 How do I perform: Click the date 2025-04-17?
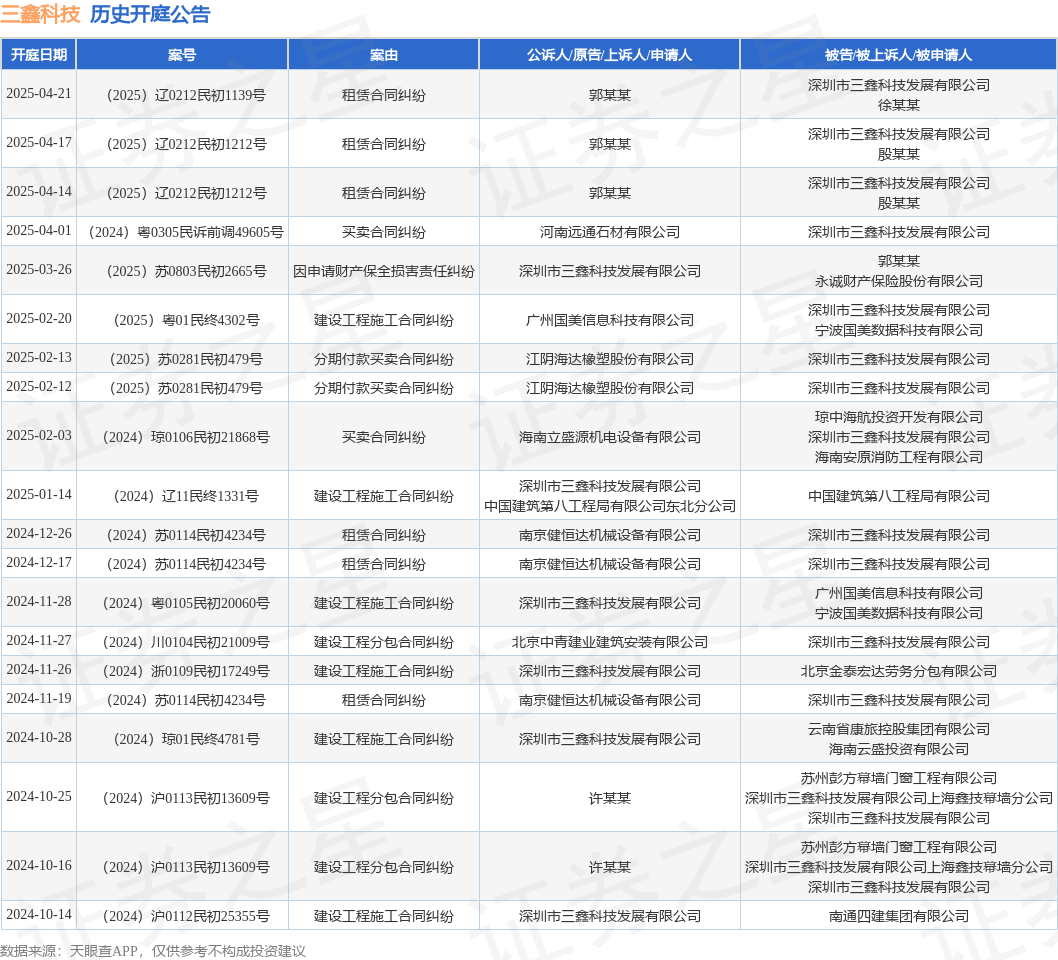[x=38, y=142]
